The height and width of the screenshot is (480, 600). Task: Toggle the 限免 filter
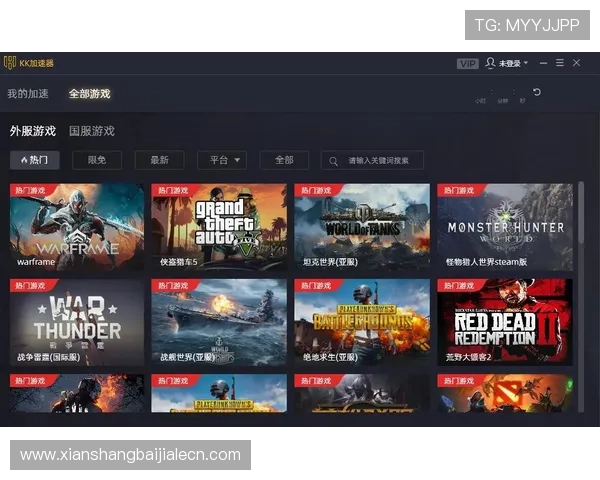click(97, 160)
